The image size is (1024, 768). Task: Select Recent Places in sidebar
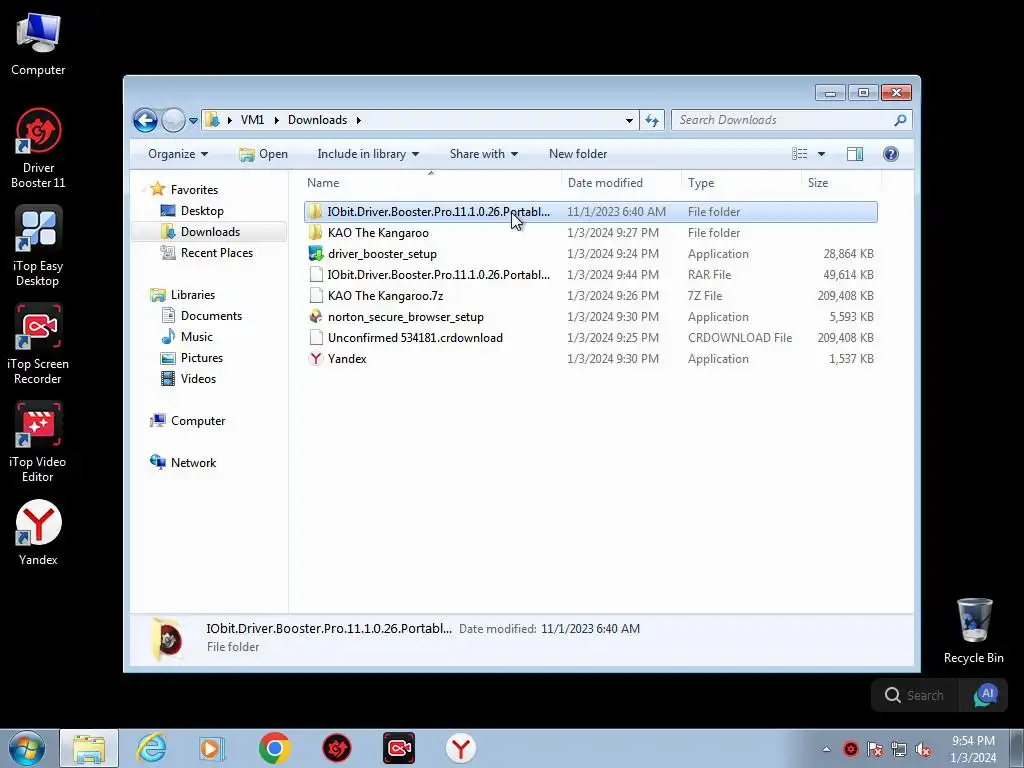coord(216,253)
